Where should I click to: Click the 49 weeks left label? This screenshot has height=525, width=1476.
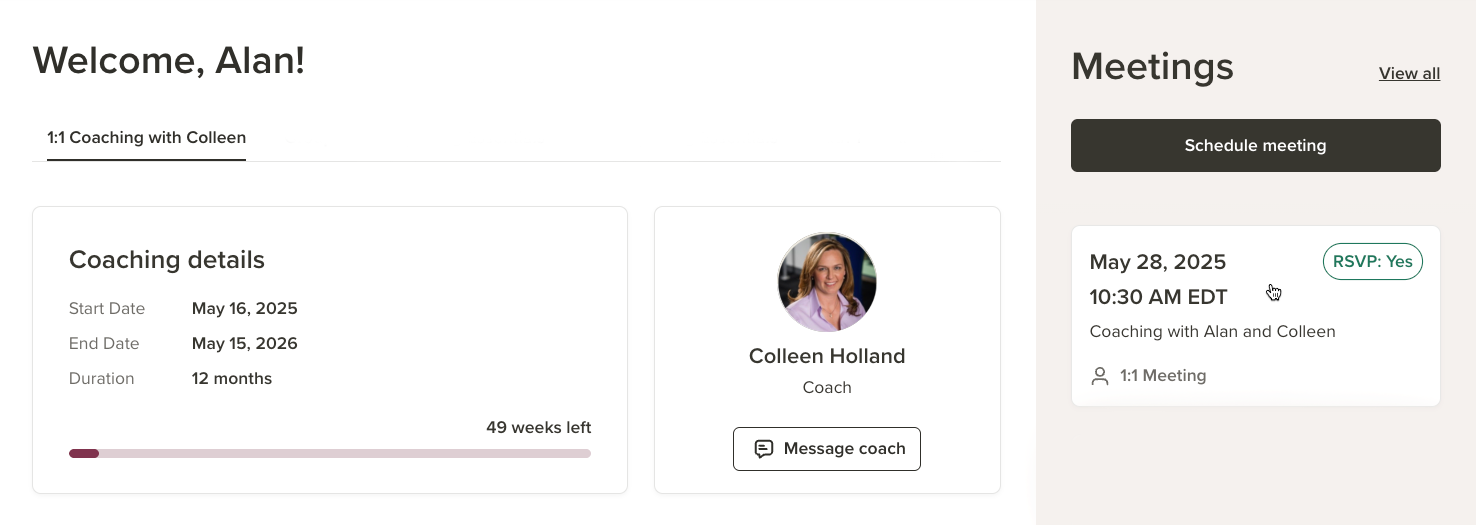[x=539, y=428]
